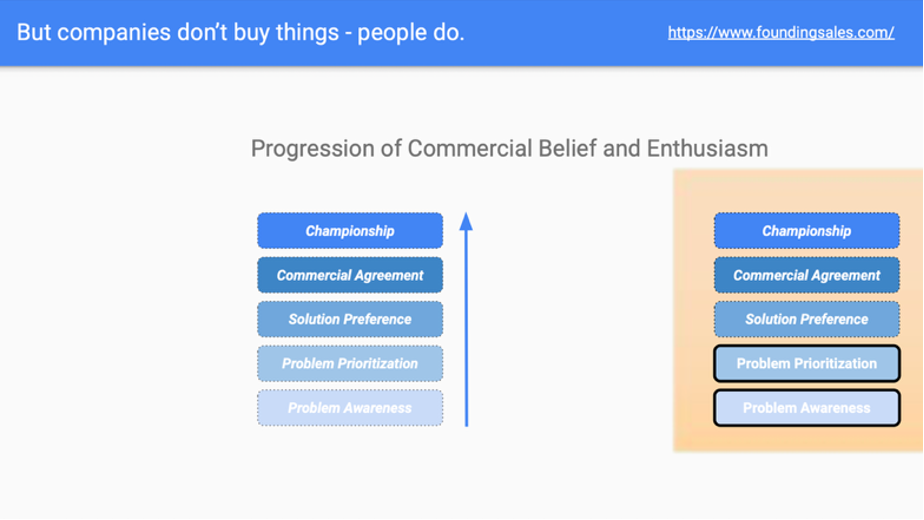Select the bold-outlined Problem Awareness box

pyautogui.click(x=806, y=408)
